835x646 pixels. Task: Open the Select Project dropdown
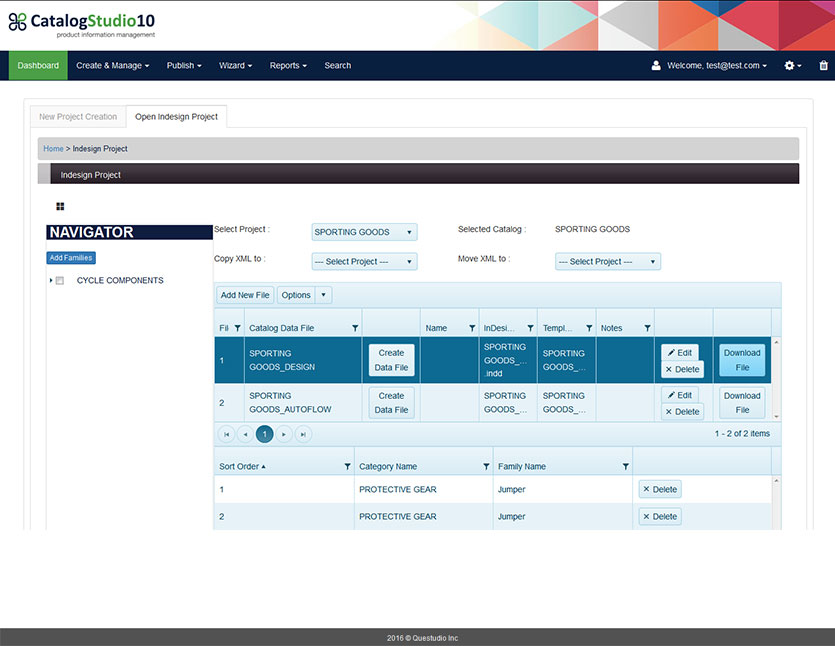[364, 232]
